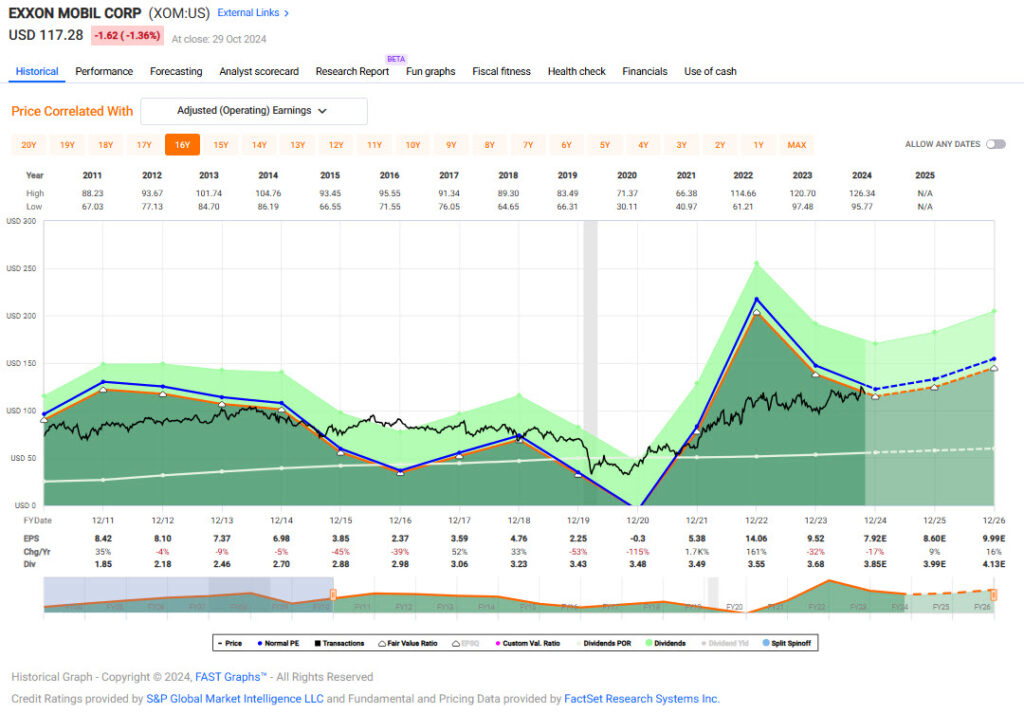Screen dimensions: 1024x713
Task: Select the 5Y time range
Action: (x=605, y=145)
